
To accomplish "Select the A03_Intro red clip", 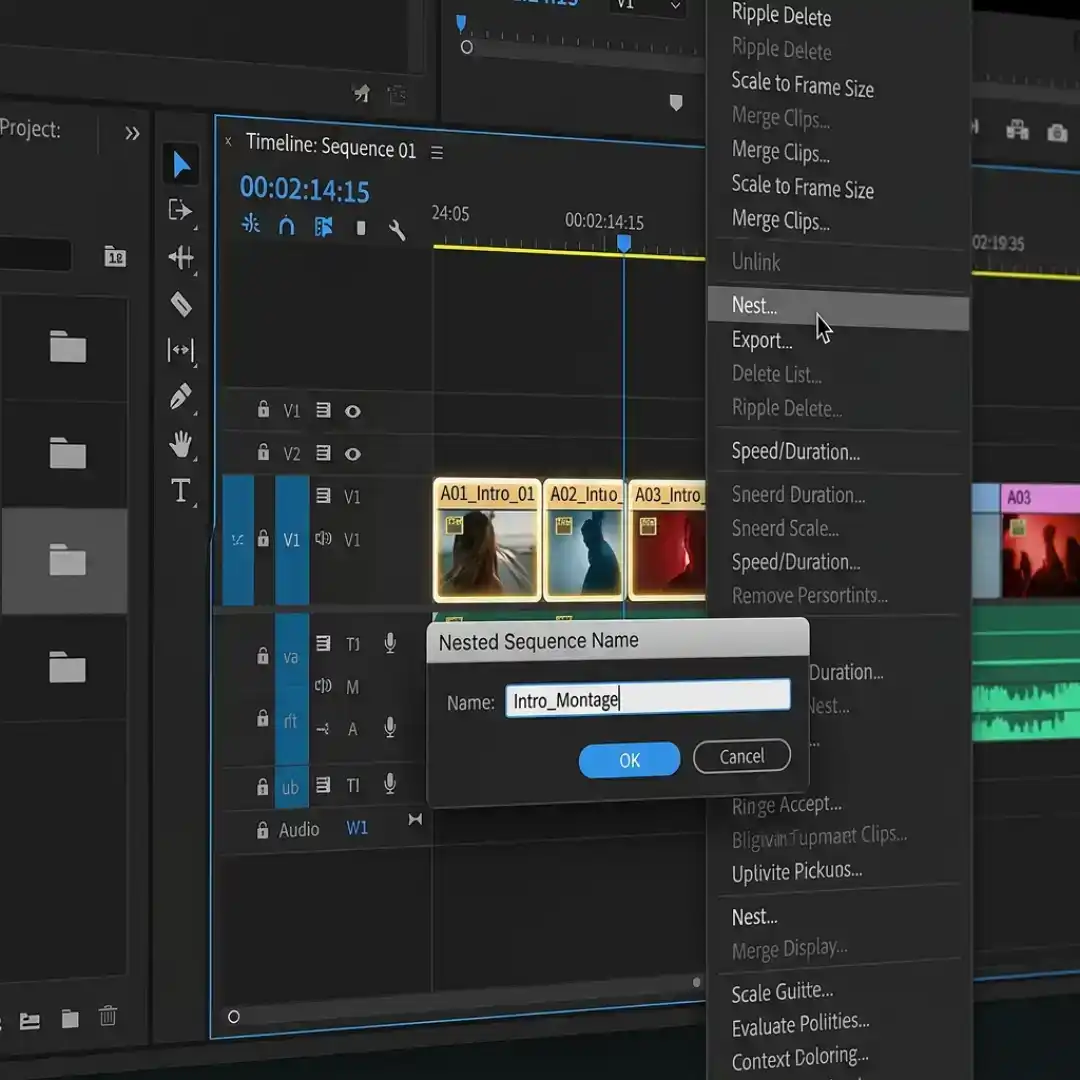I will 667,539.
